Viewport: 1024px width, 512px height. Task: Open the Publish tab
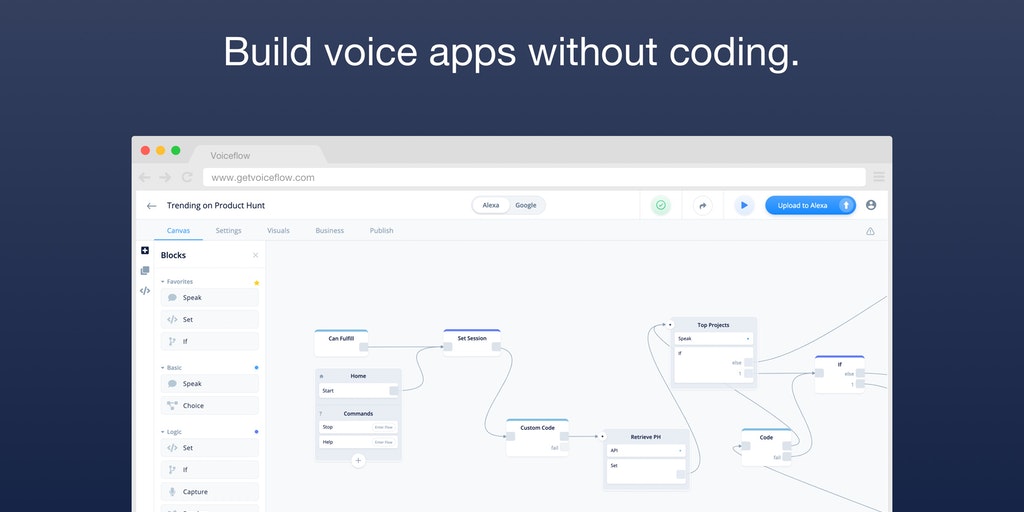[381, 231]
